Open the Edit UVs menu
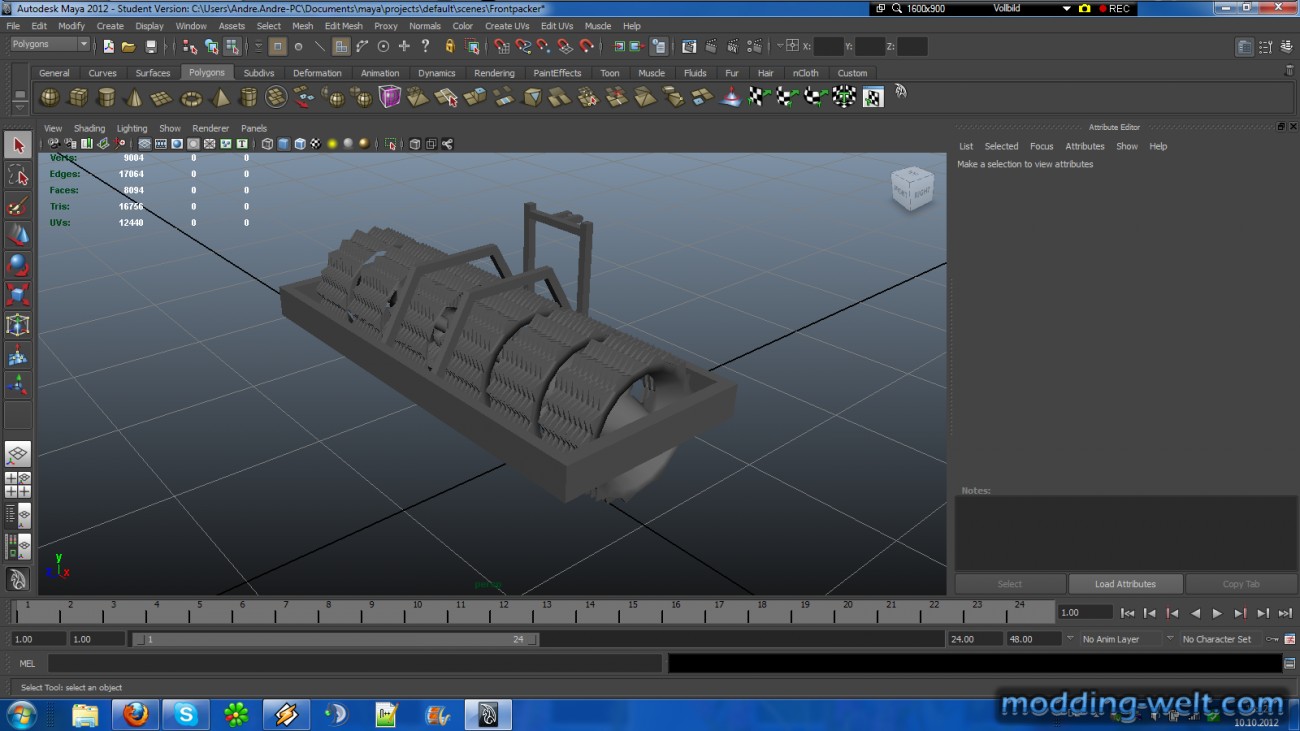Screen dimensions: 1300x731 [x=557, y=26]
